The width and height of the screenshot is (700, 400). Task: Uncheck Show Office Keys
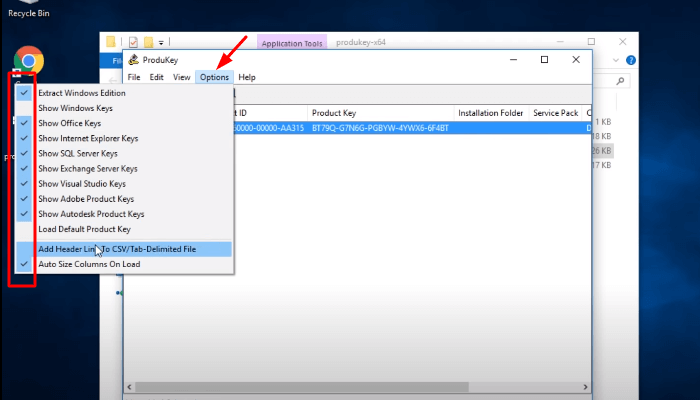click(69, 123)
